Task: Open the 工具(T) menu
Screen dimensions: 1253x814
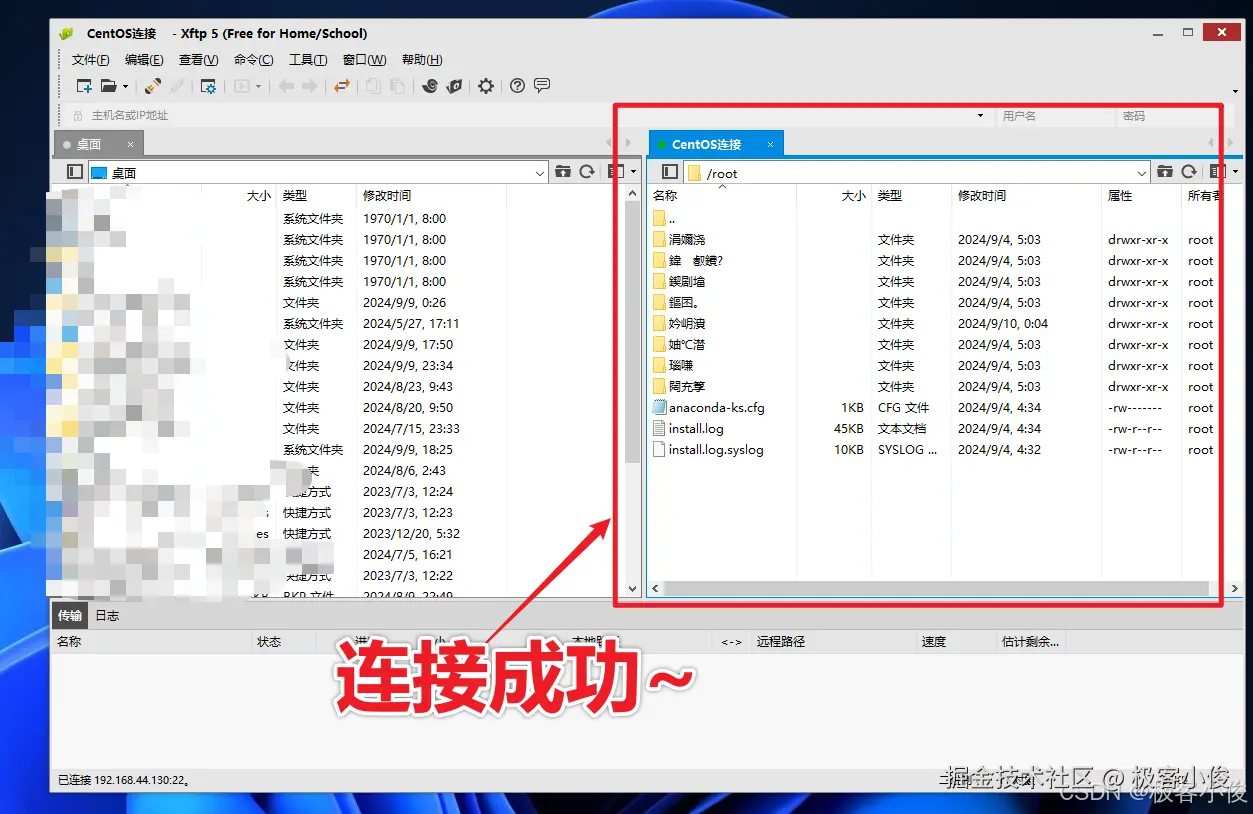Action: (x=308, y=60)
